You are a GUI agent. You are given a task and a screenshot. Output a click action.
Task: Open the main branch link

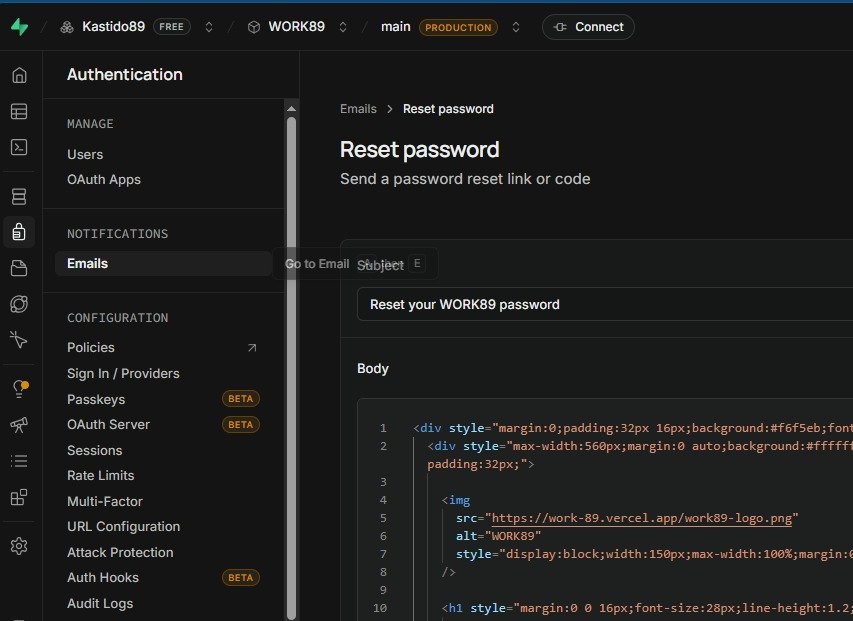[x=395, y=27]
